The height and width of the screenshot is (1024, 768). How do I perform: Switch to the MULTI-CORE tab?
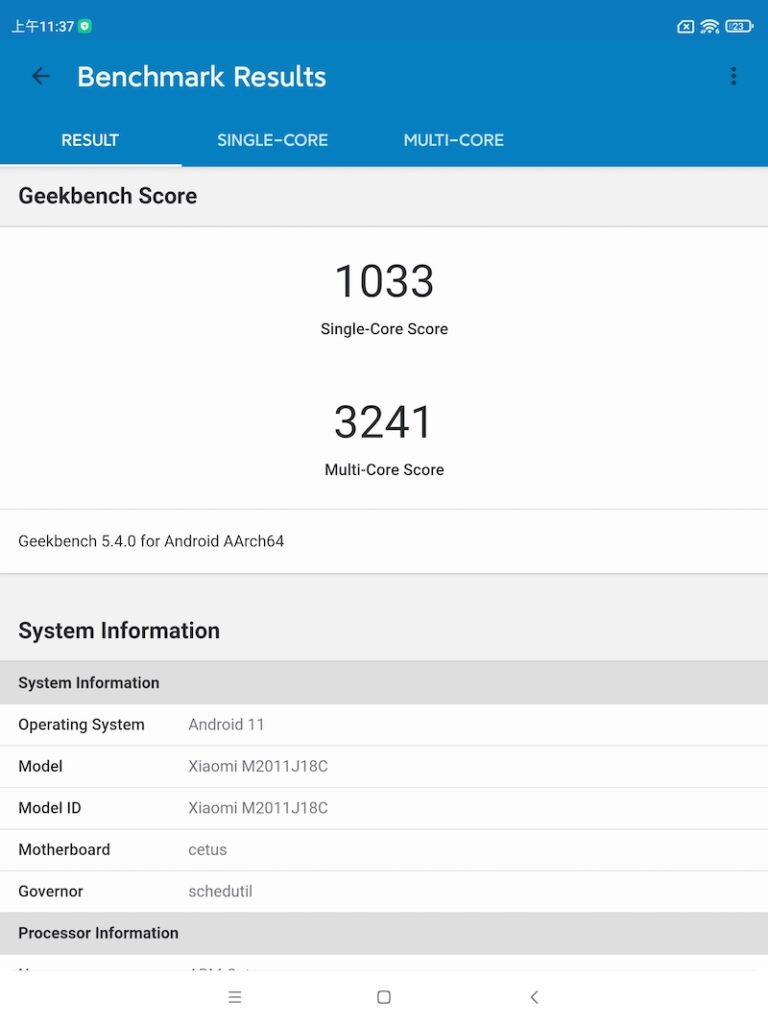click(x=454, y=140)
